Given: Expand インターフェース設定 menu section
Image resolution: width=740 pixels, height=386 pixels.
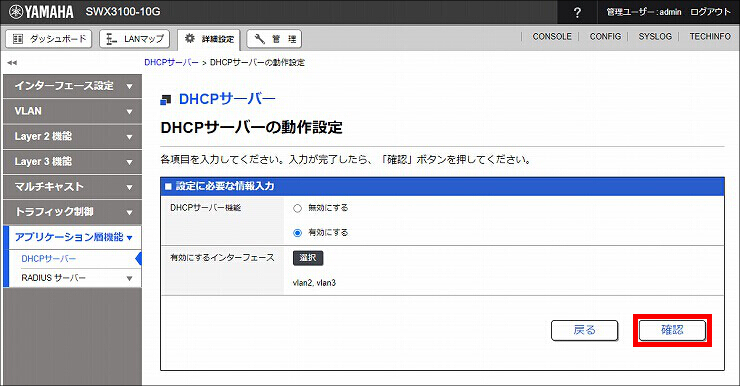Looking at the screenshot, I should pyautogui.click(x=72, y=86).
